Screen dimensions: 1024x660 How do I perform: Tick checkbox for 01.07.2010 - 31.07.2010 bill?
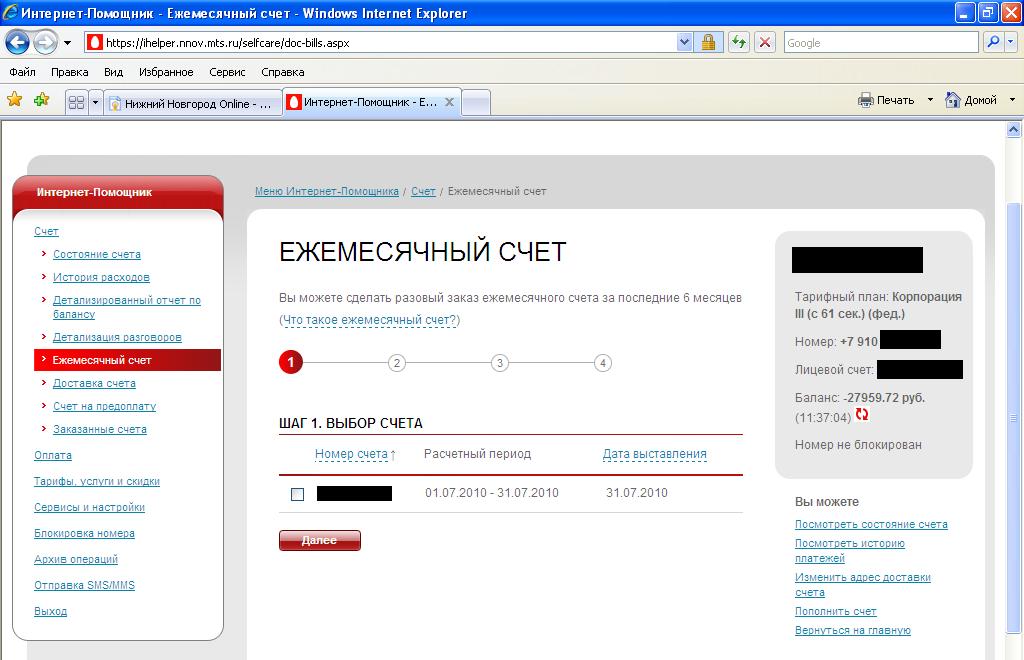(297, 494)
